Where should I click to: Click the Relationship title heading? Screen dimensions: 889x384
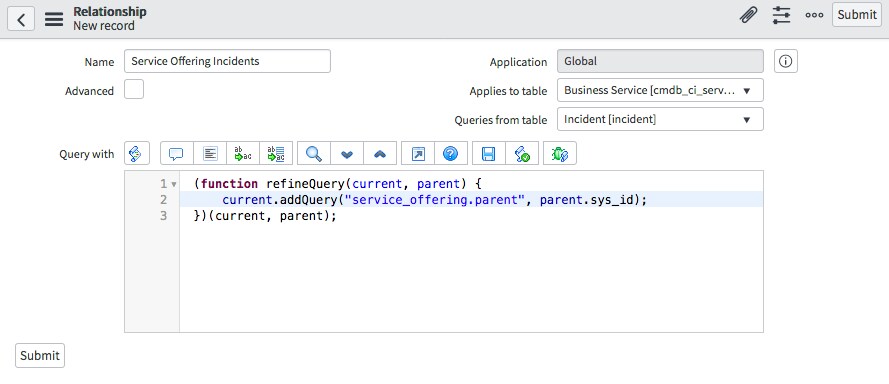[110, 11]
